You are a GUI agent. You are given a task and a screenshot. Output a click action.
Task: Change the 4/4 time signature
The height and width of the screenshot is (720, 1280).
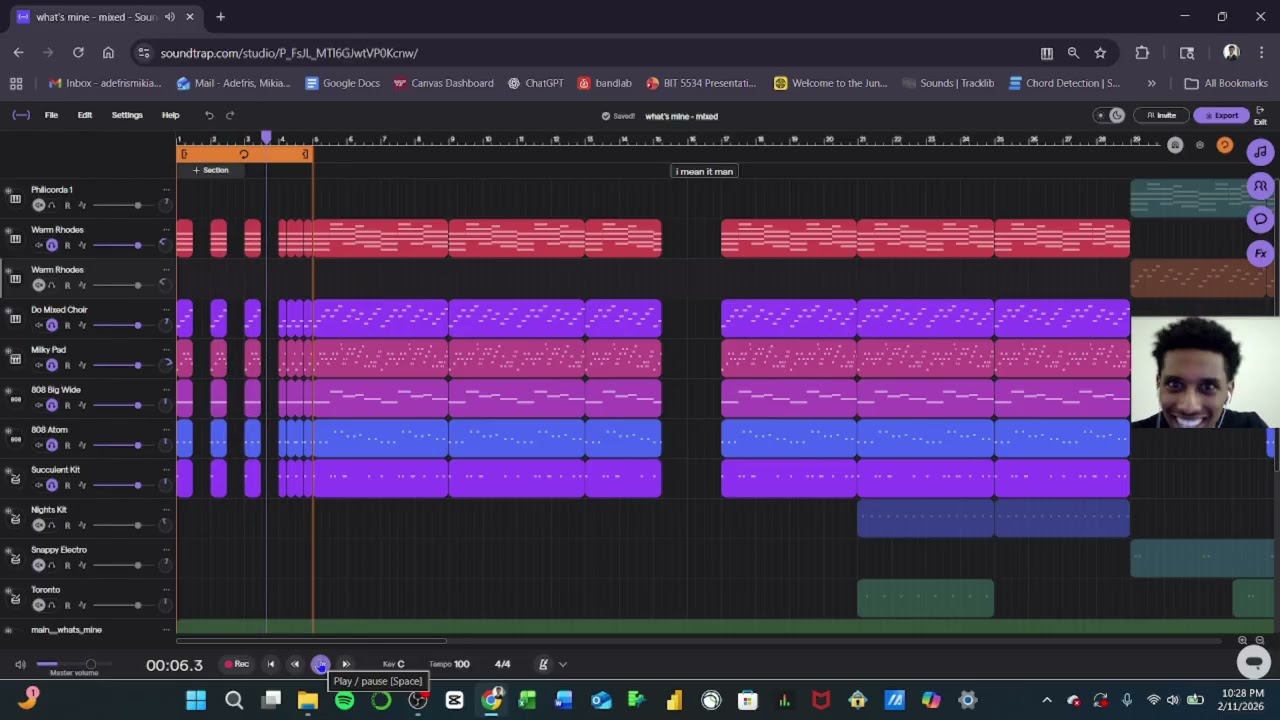[x=502, y=664]
